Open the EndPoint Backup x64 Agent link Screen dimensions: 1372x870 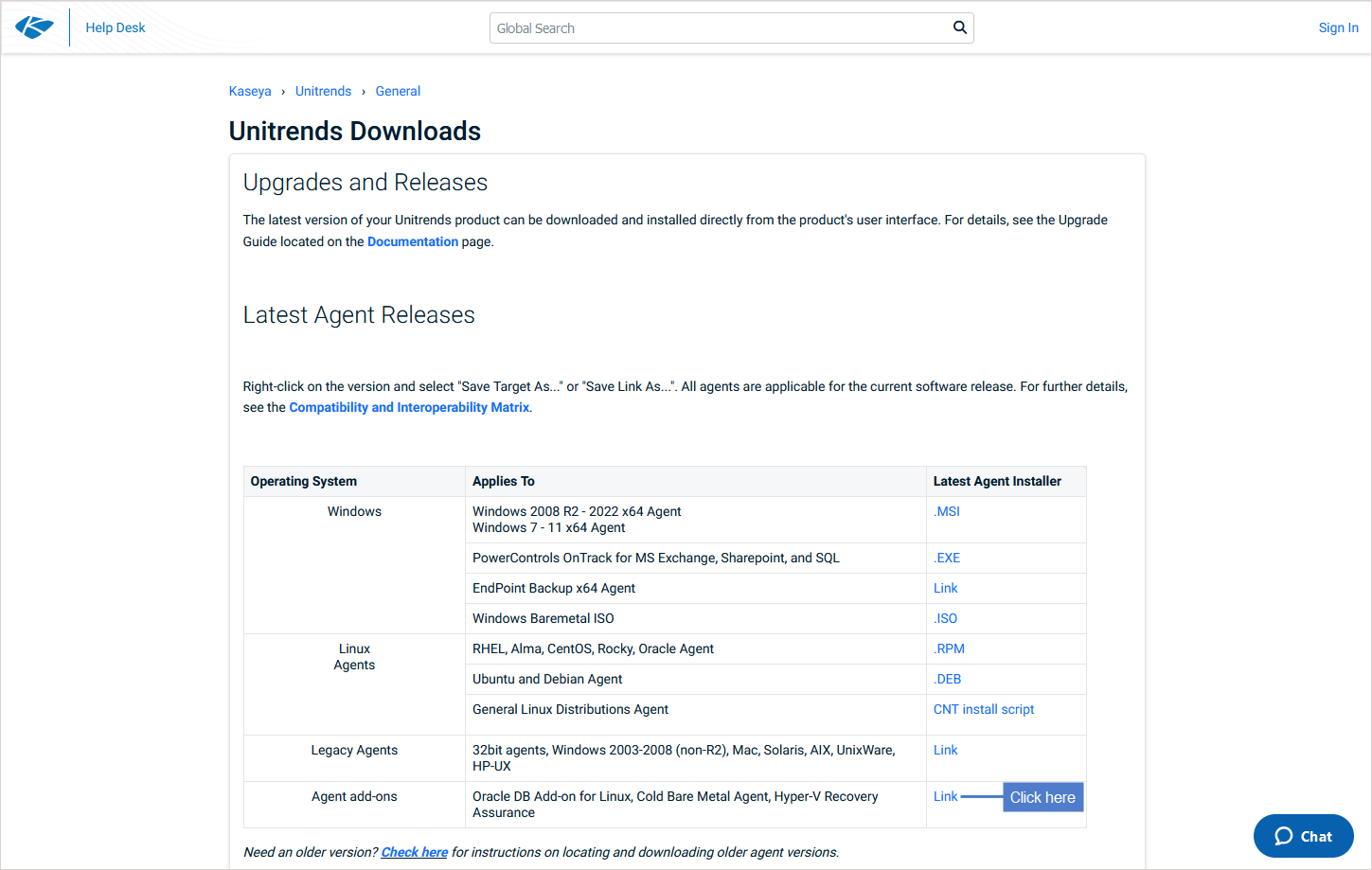(x=945, y=588)
